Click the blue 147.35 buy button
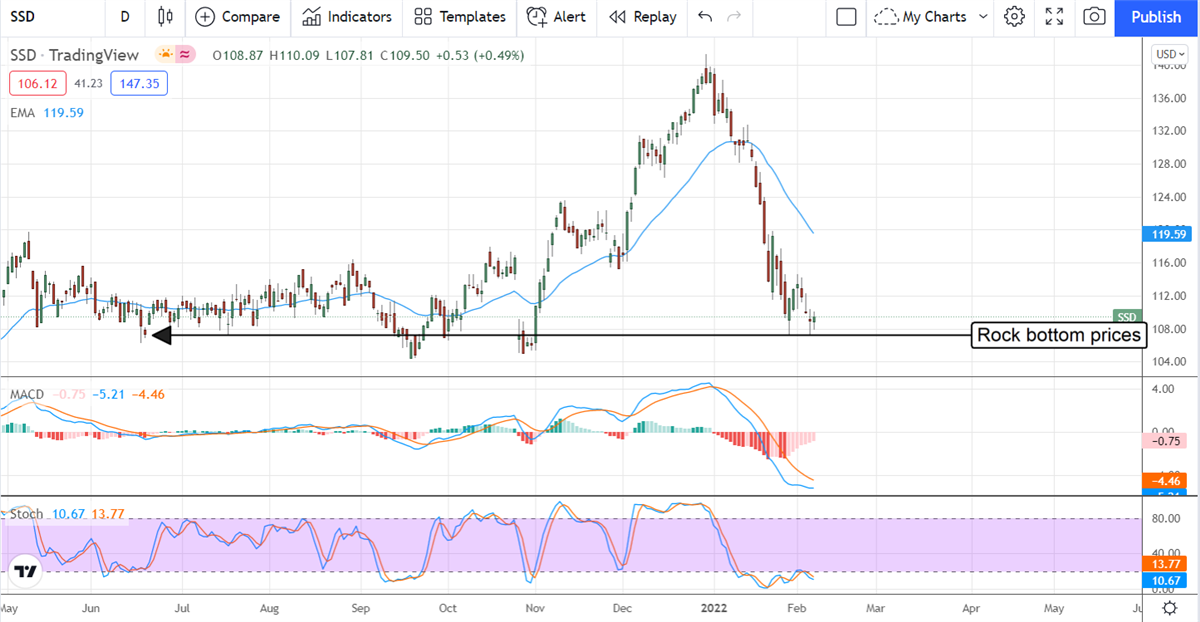Image resolution: width=1200 pixels, height=622 pixels. tap(139, 83)
